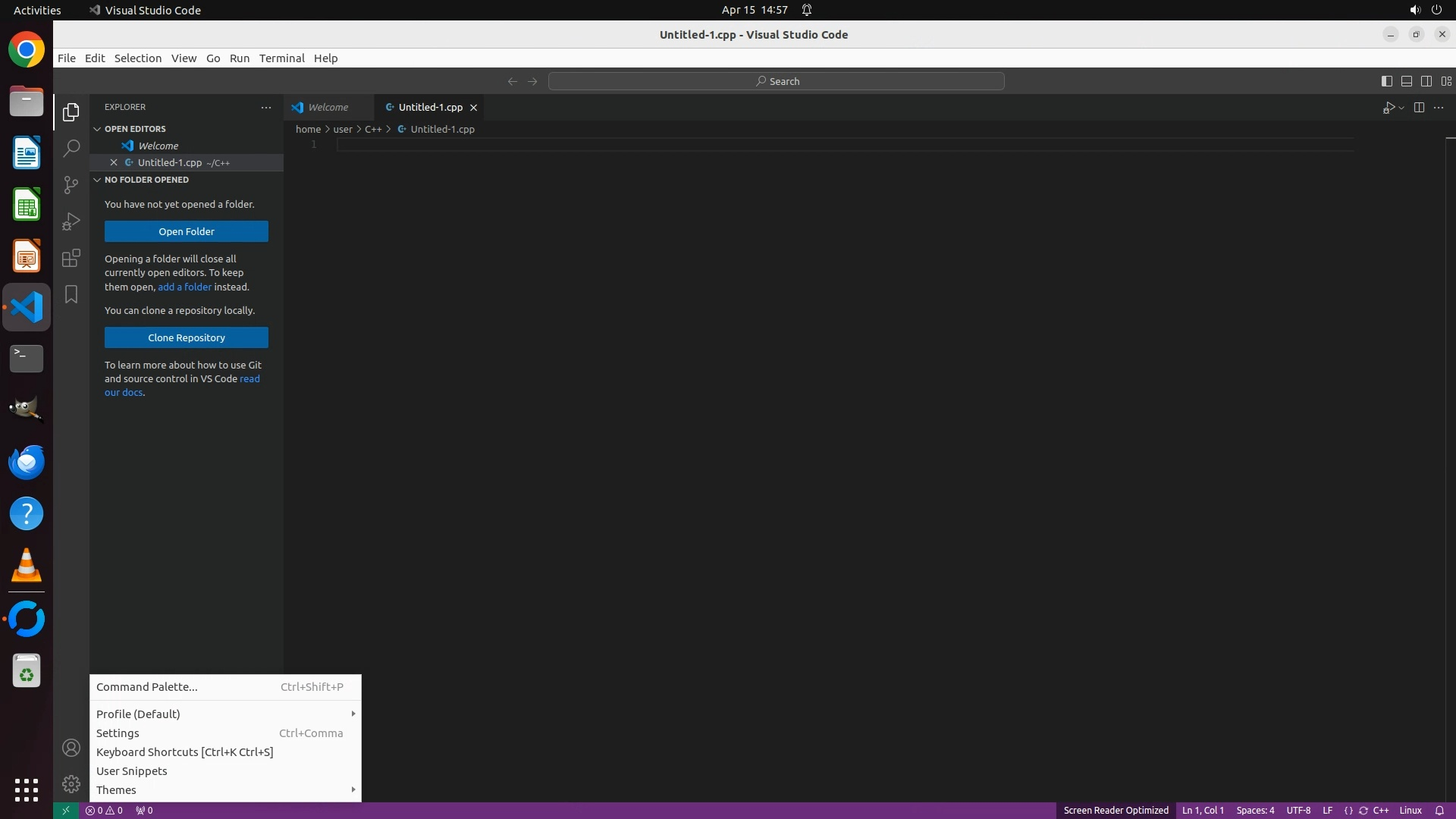
Task: Click the Split Editor Right icon
Action: point(1419,108)
